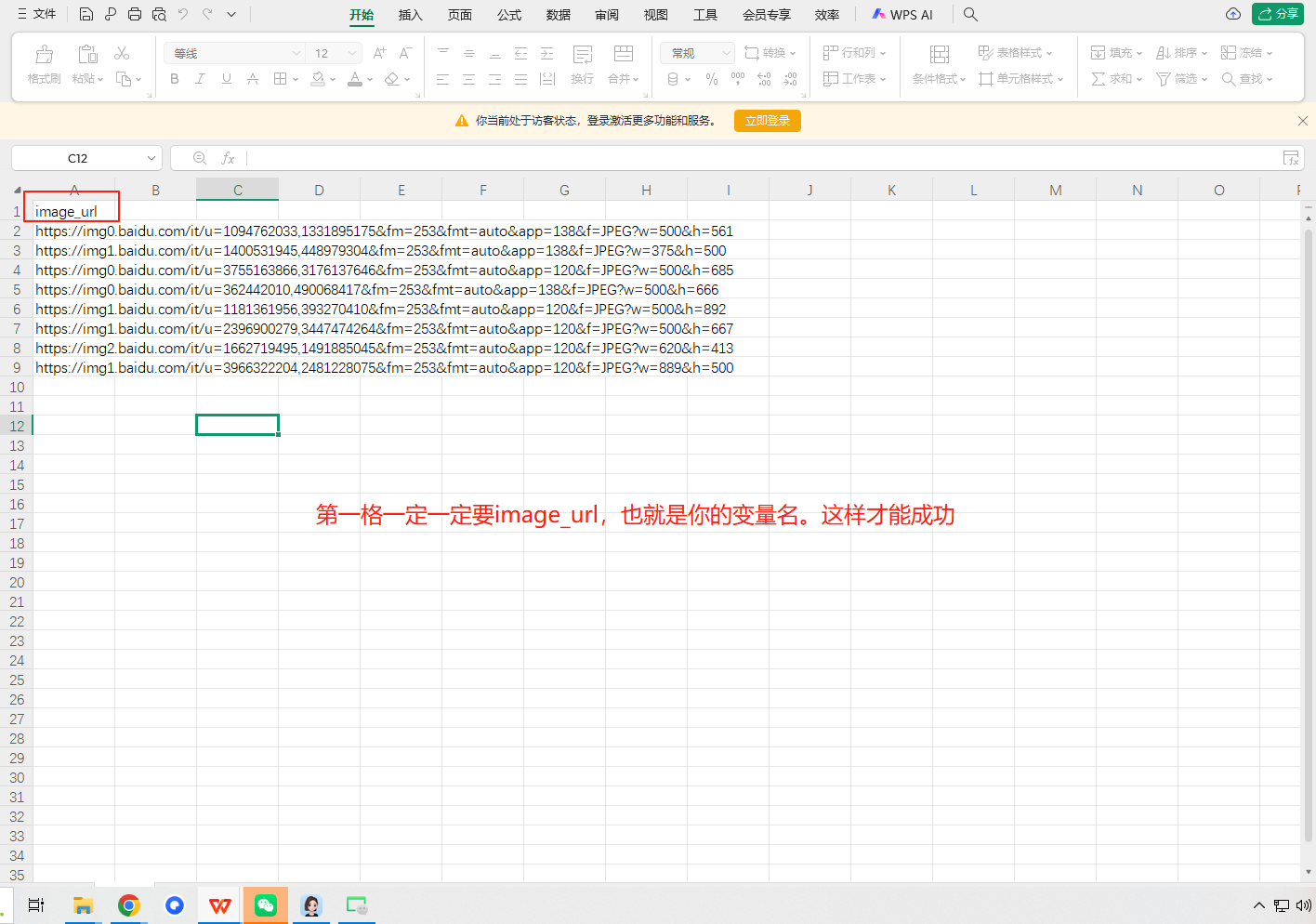Click the font color A swatch
This screenshot has height=924, width=1316.
[354, 79]
